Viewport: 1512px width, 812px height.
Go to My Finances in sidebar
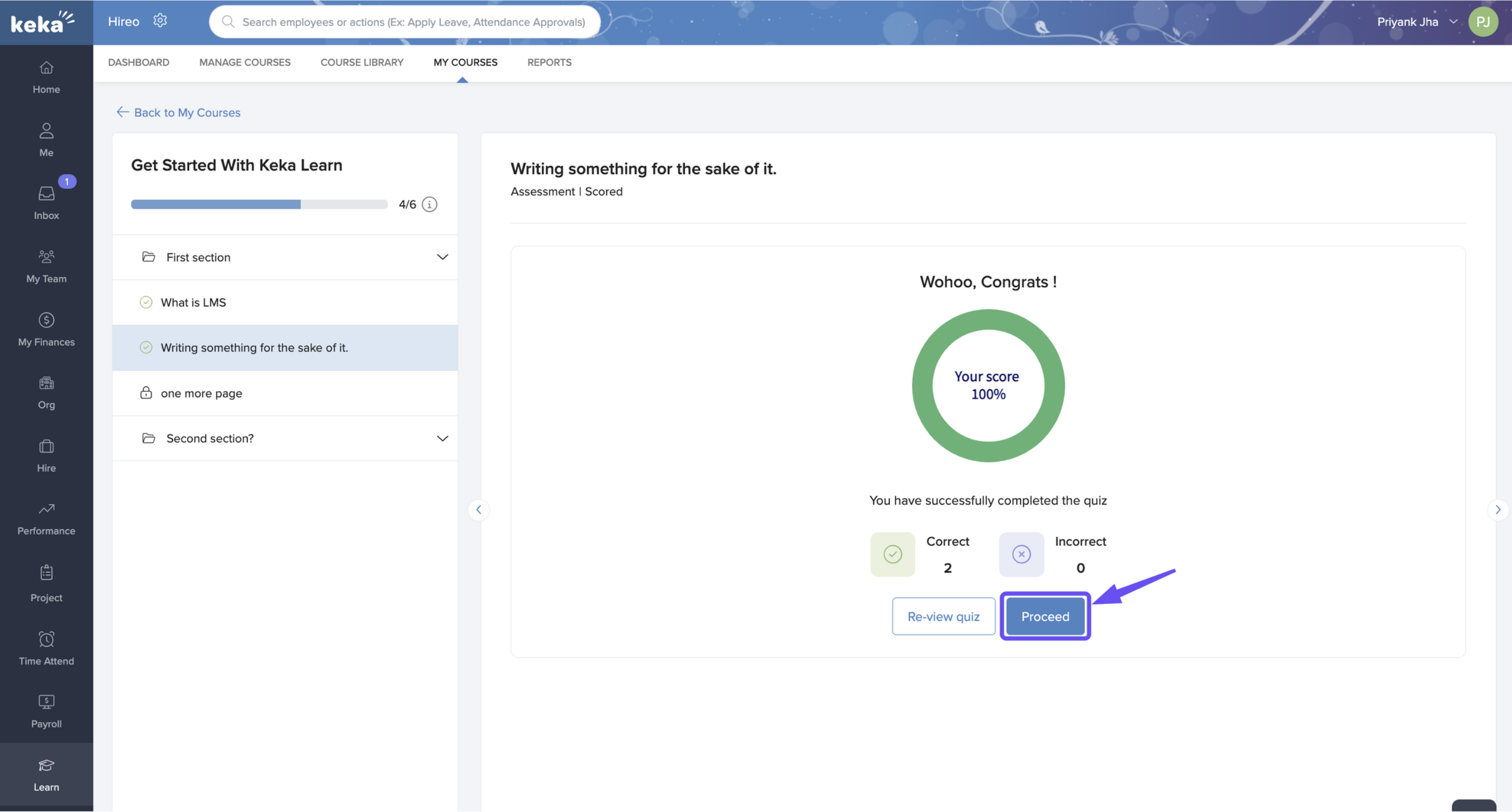pos(47,321)
